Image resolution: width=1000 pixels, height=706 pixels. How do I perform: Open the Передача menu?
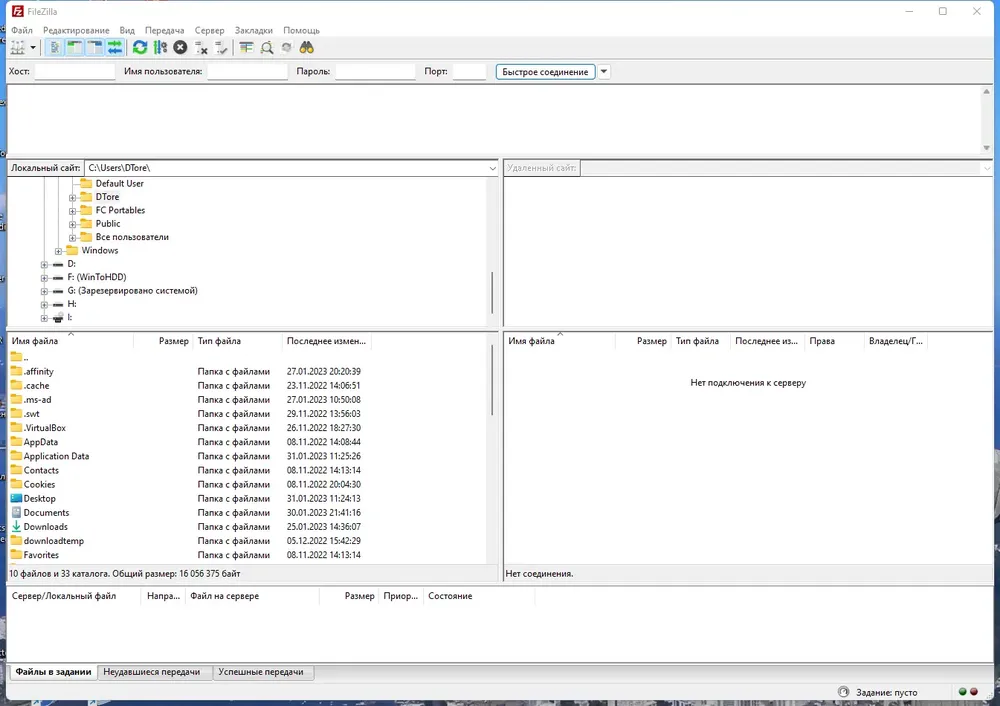165,30
